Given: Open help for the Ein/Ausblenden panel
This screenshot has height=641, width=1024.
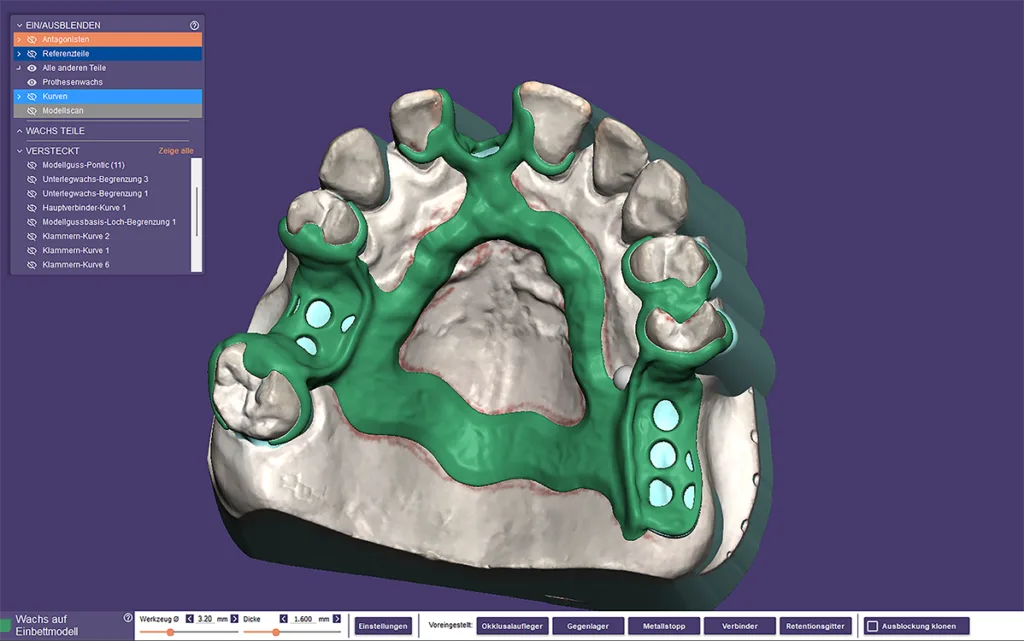Looking at the screenshot, I should pos(194,25).
